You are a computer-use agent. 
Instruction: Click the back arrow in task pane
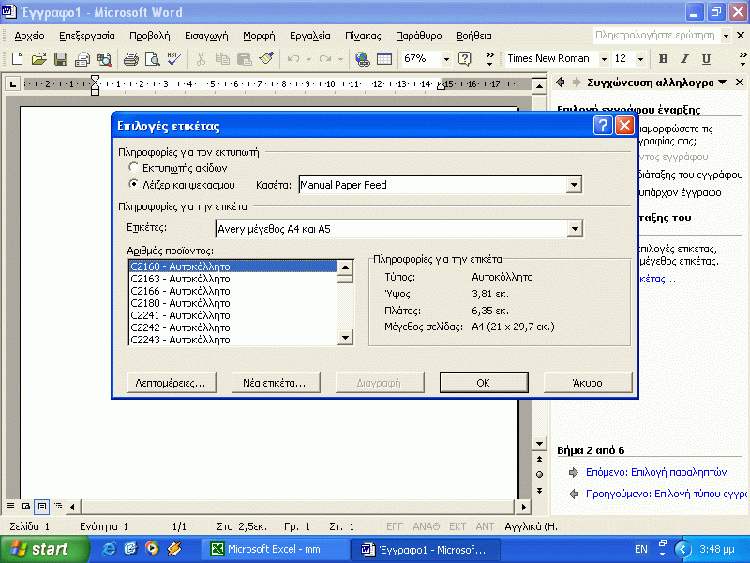561,82
